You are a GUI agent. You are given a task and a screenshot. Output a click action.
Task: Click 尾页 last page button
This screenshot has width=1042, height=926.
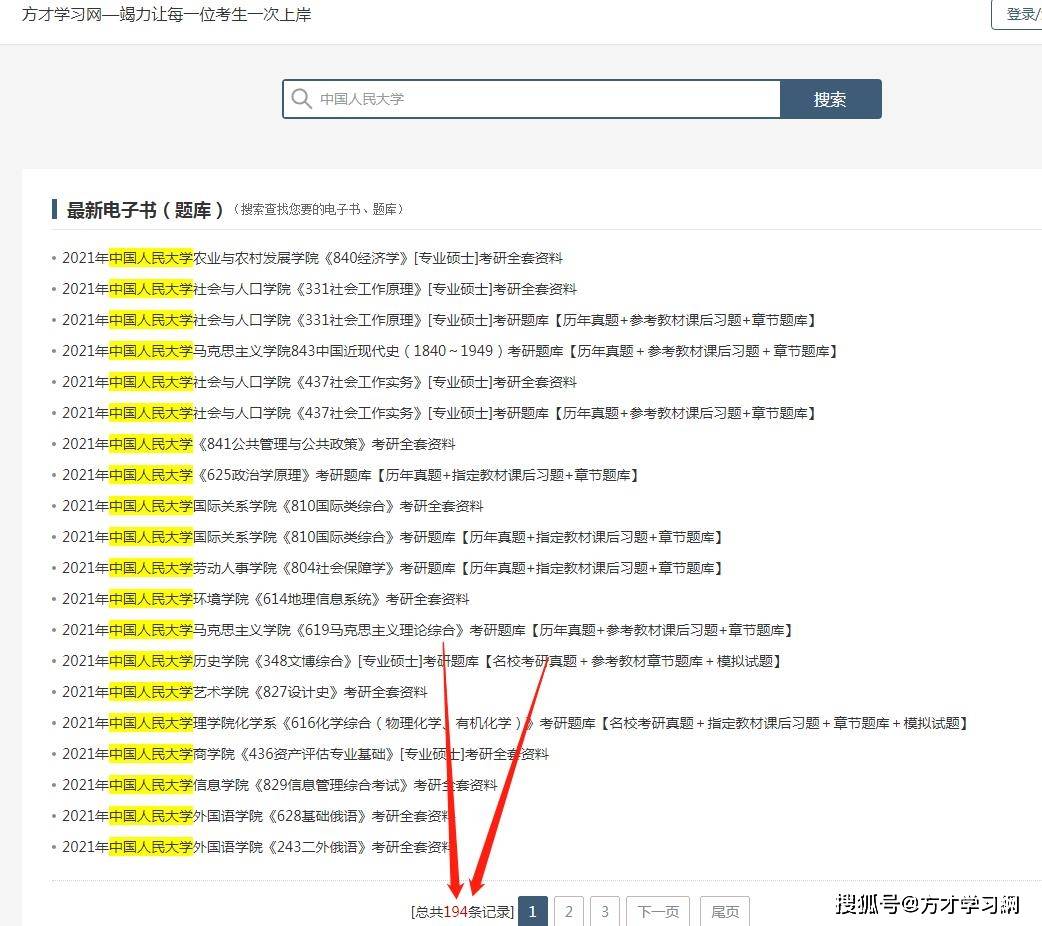click(x=725, y=911)
